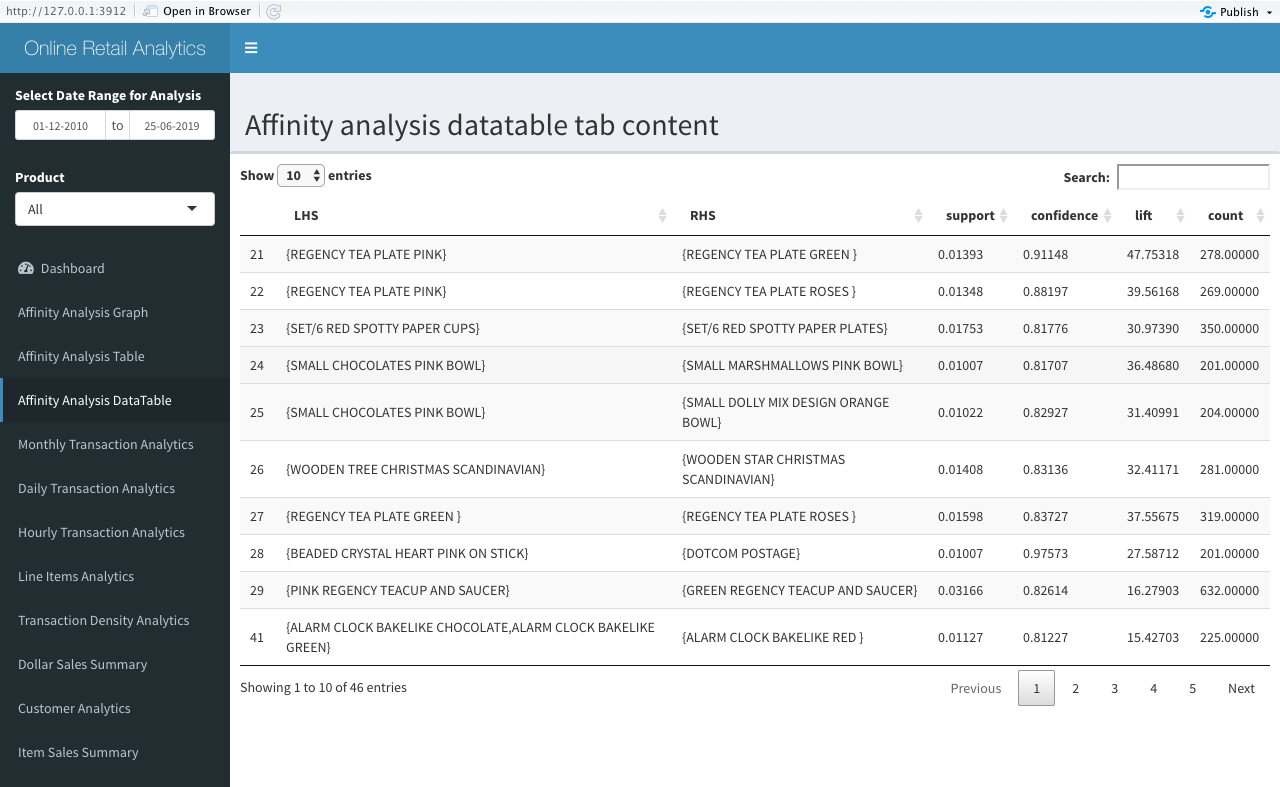
Task: Open the Dashboard menu item
Action: point(115,268)
